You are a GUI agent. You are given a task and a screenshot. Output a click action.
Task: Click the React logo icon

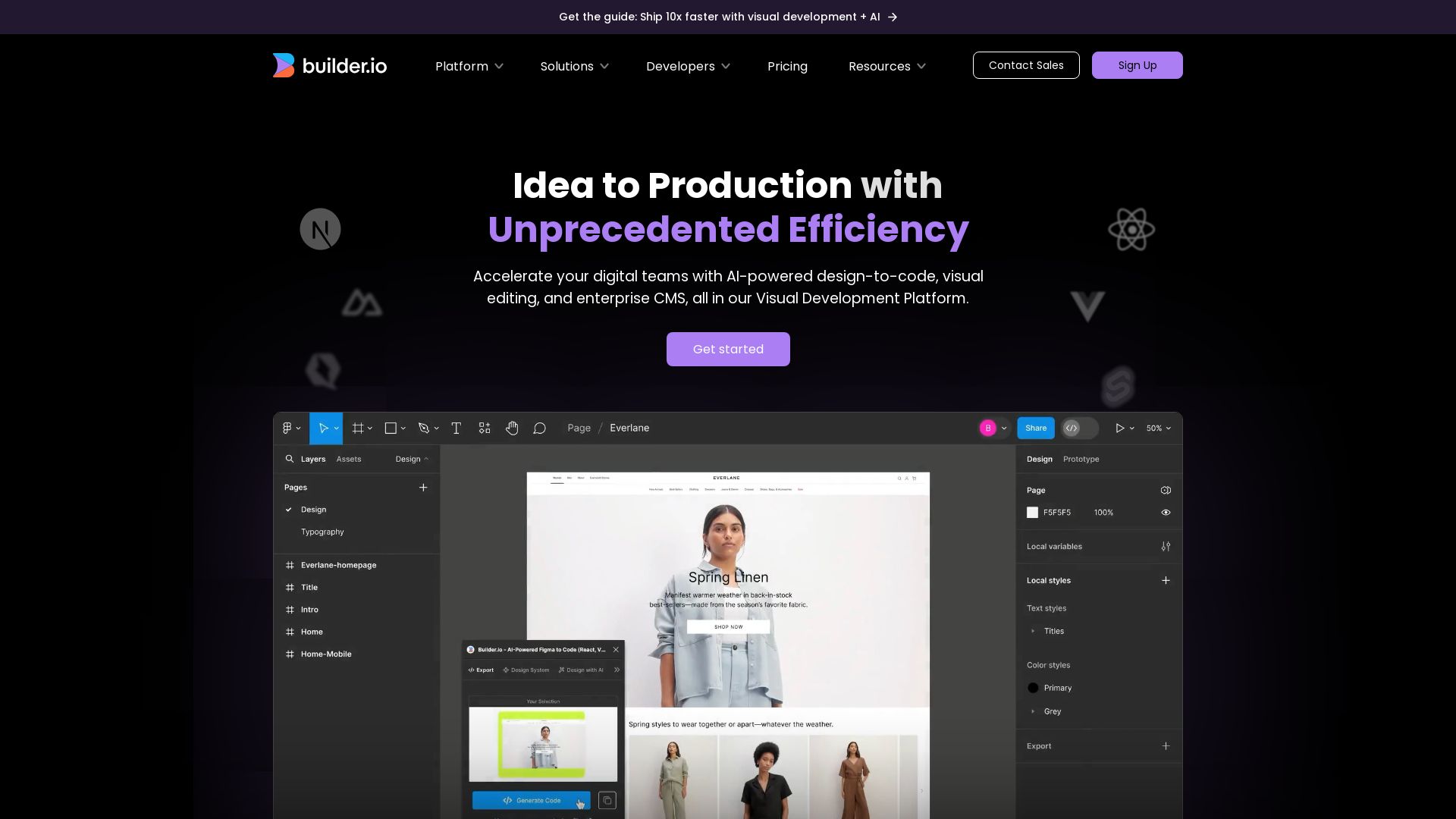click(1131, 229)
